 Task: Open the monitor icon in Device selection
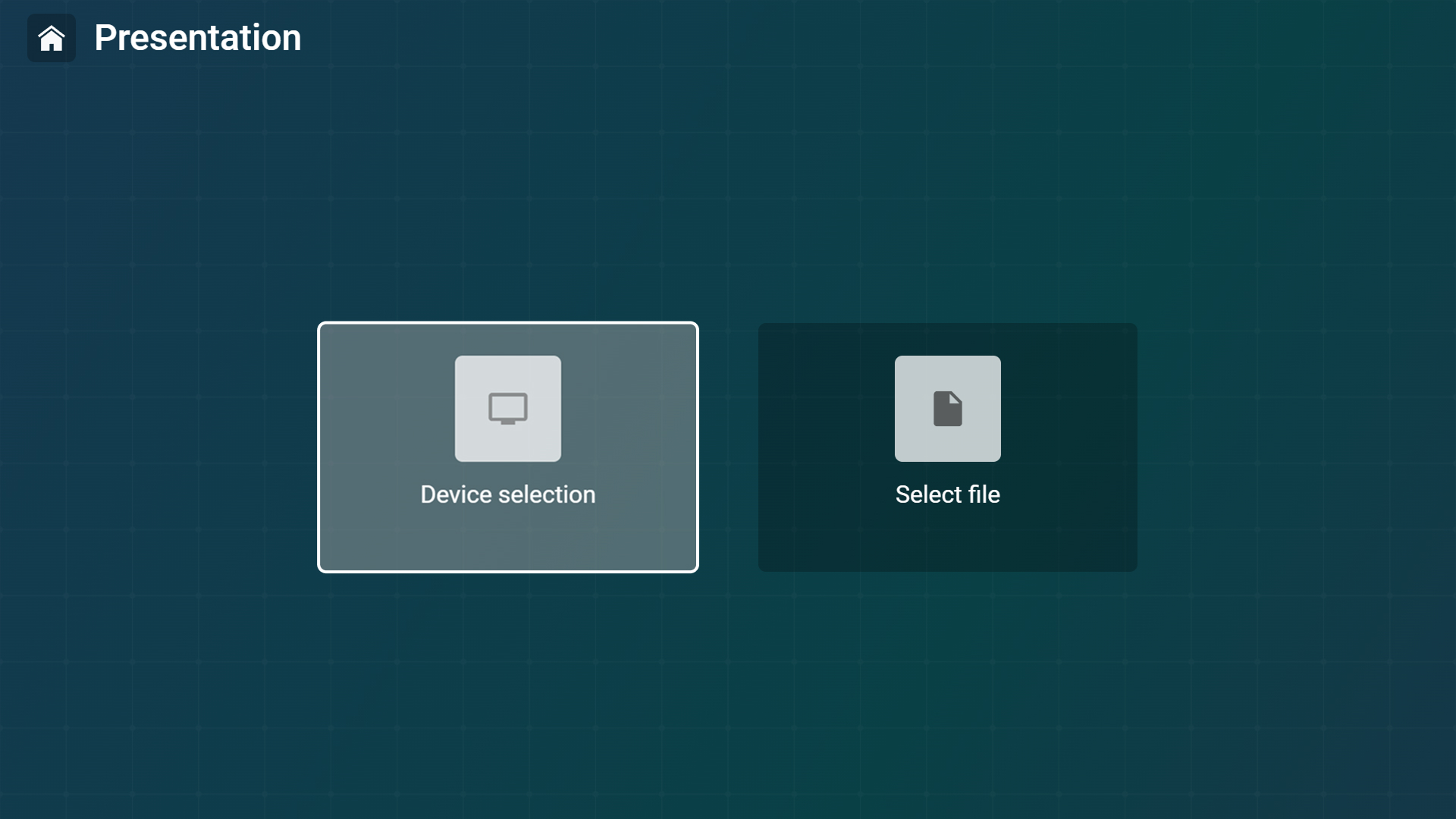coord(508,409)
